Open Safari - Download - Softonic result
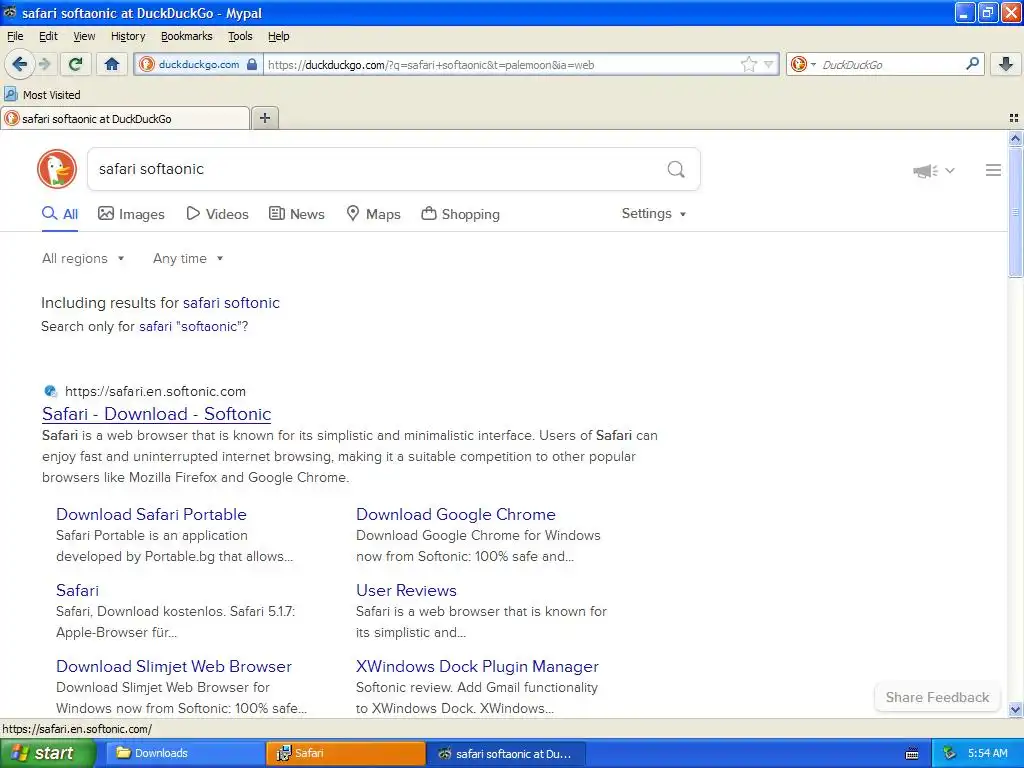Viewport: 1024px width, 768px height. point(156,414)
